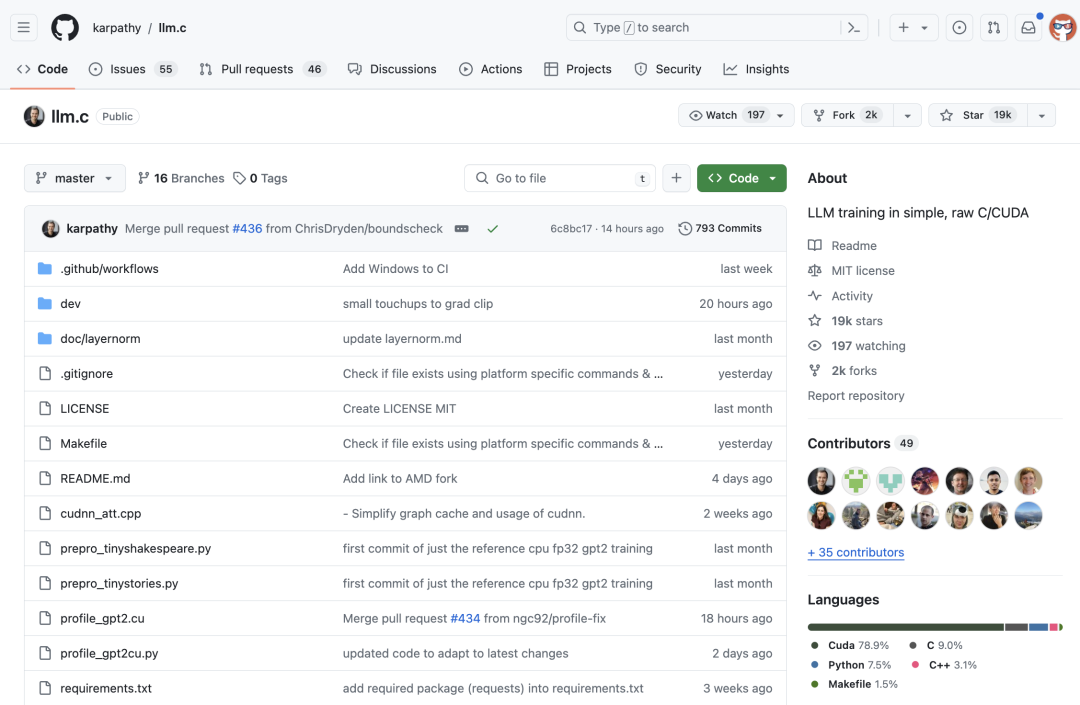1080x705 pixels.
Task: Expand the create new dropdown arrow
Action: [x=925, y=28]
